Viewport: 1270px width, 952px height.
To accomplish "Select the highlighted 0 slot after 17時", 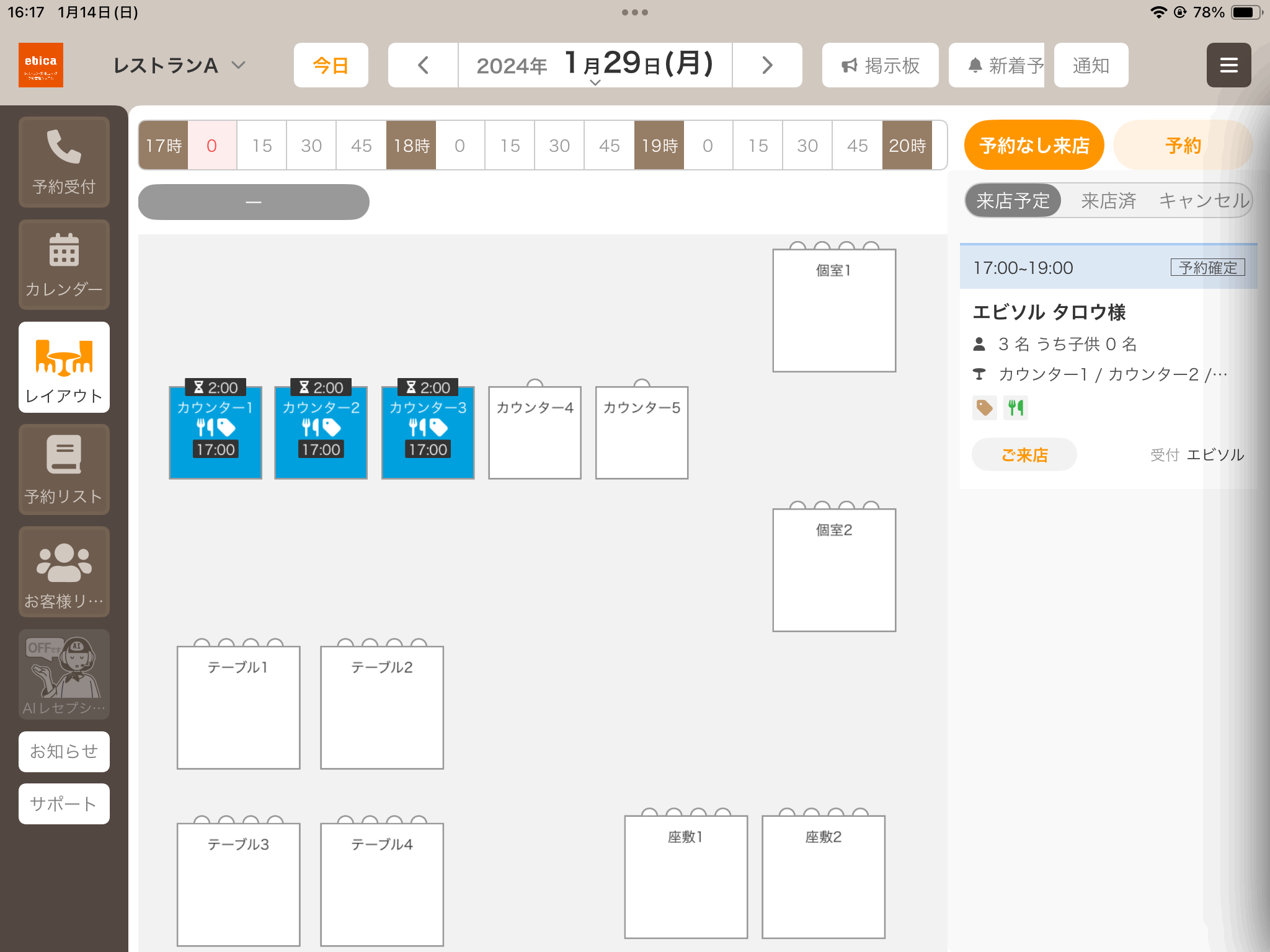I will point(212,145).
